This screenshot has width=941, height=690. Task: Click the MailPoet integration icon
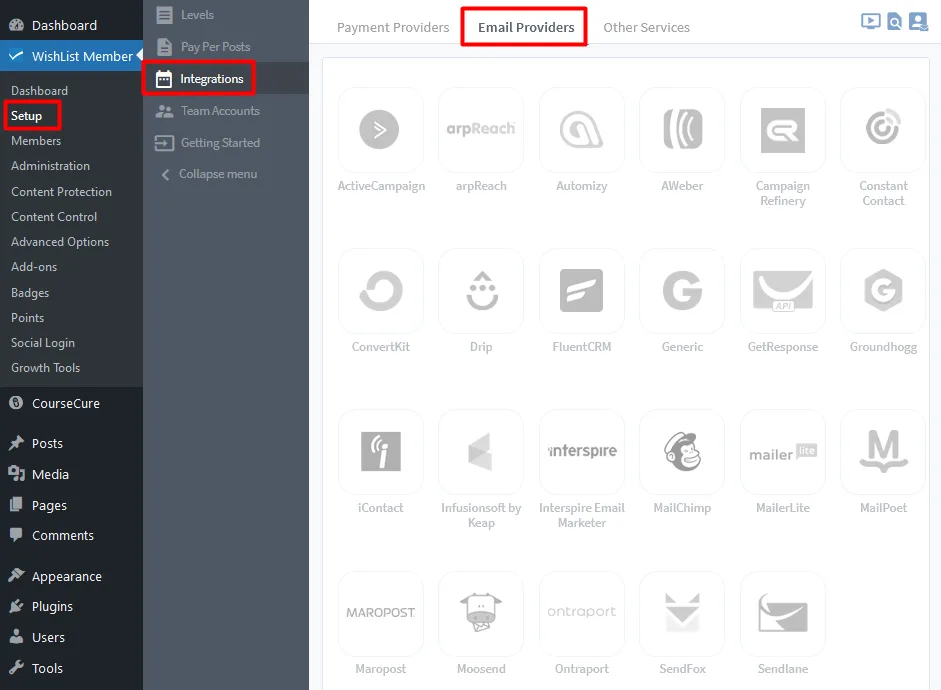[x=883, y=452]
